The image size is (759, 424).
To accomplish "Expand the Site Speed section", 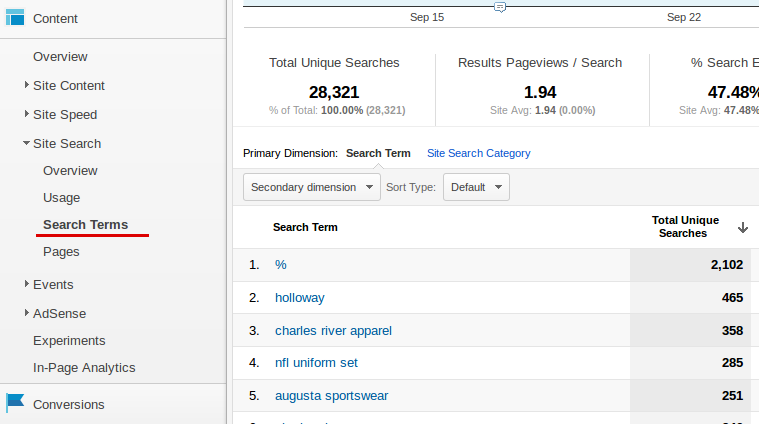I will (27, 114).
